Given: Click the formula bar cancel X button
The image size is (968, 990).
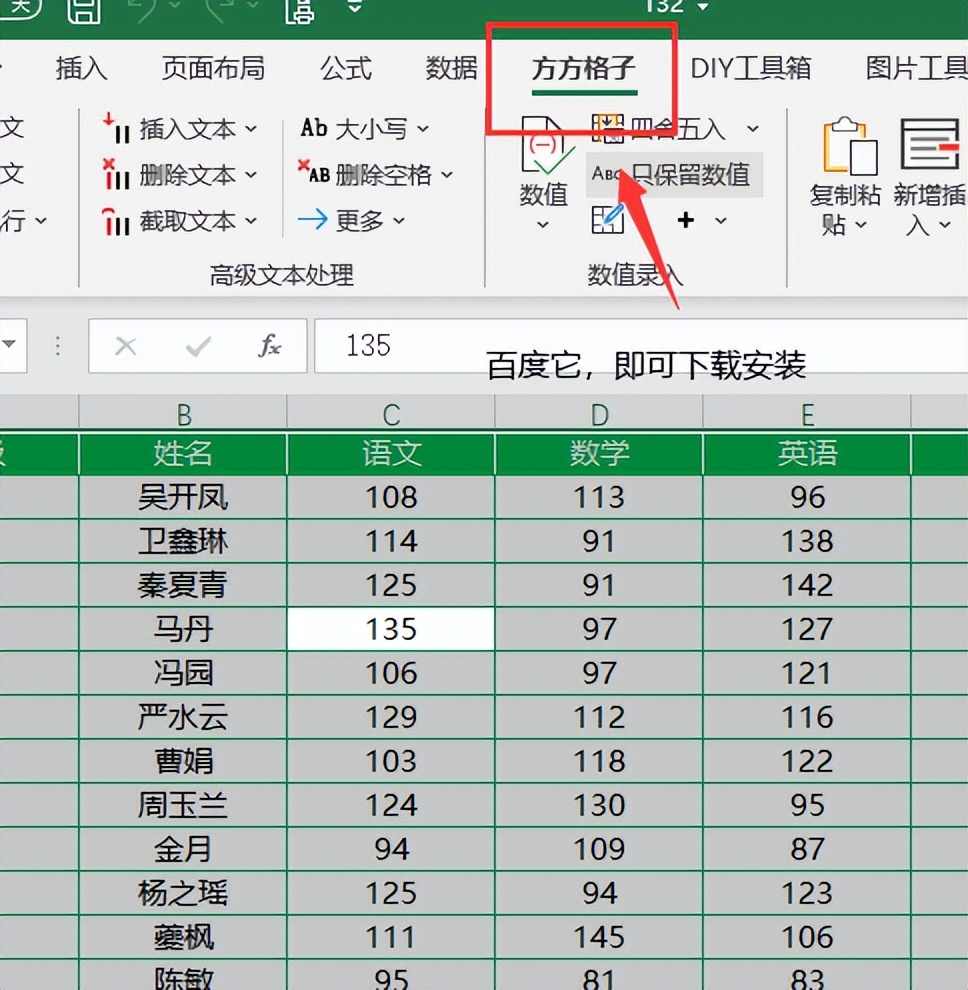Looking at the screenshot, I should (x=126, y=346).
